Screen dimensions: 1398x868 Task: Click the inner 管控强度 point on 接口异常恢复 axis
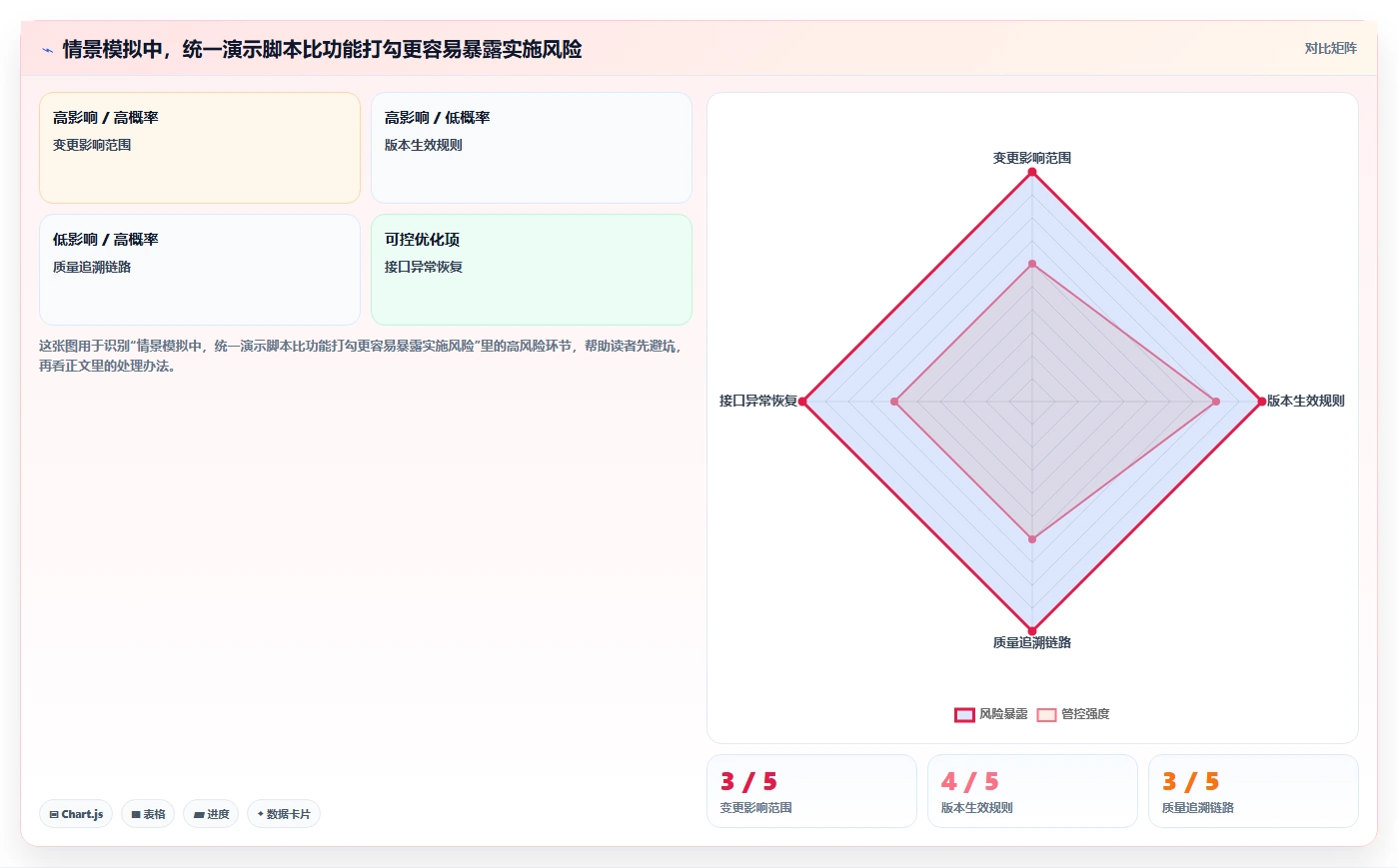tap(894, 402)
